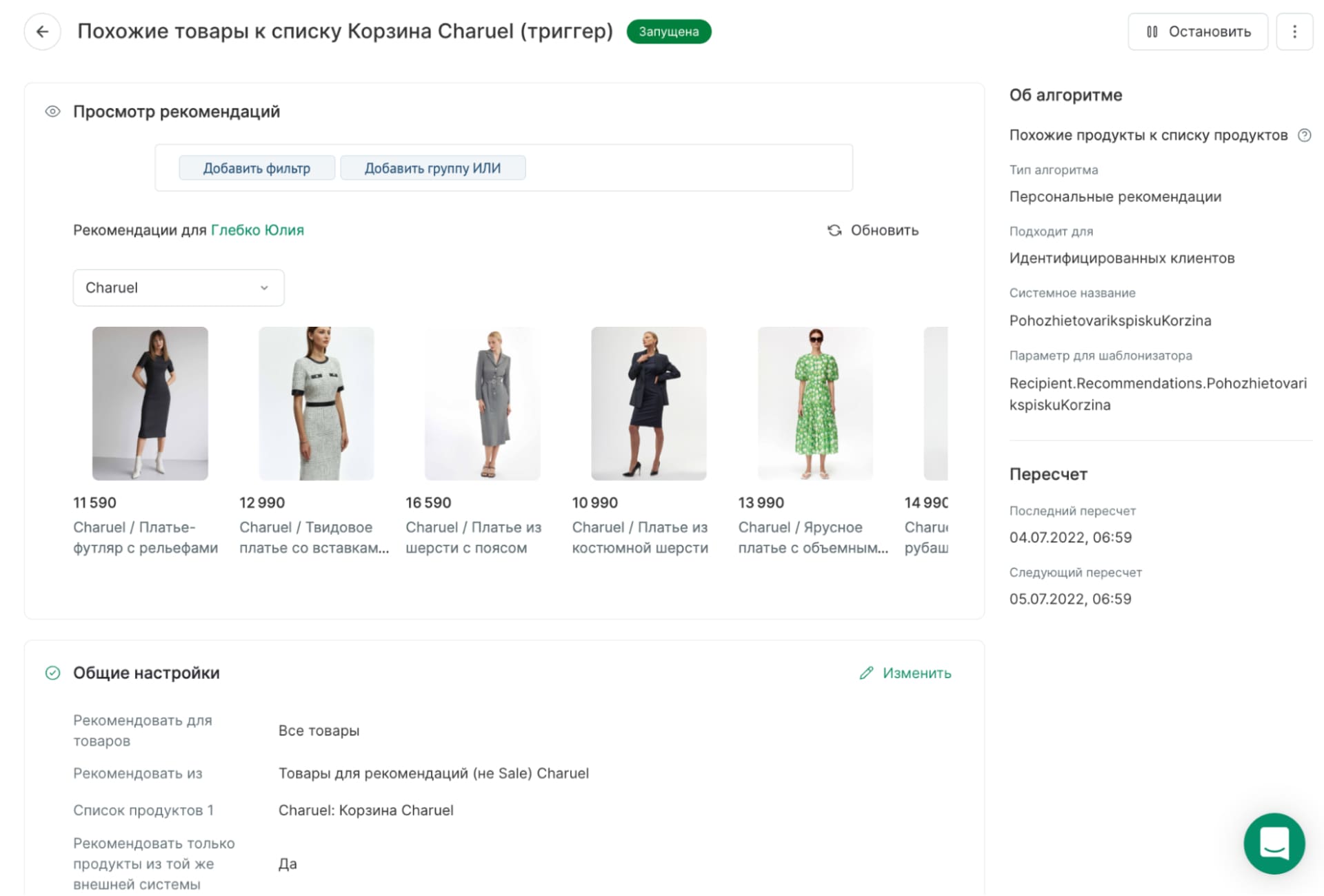
Task: Open product Платье-футляр с рельефами
Action: (x=146, y=538)
